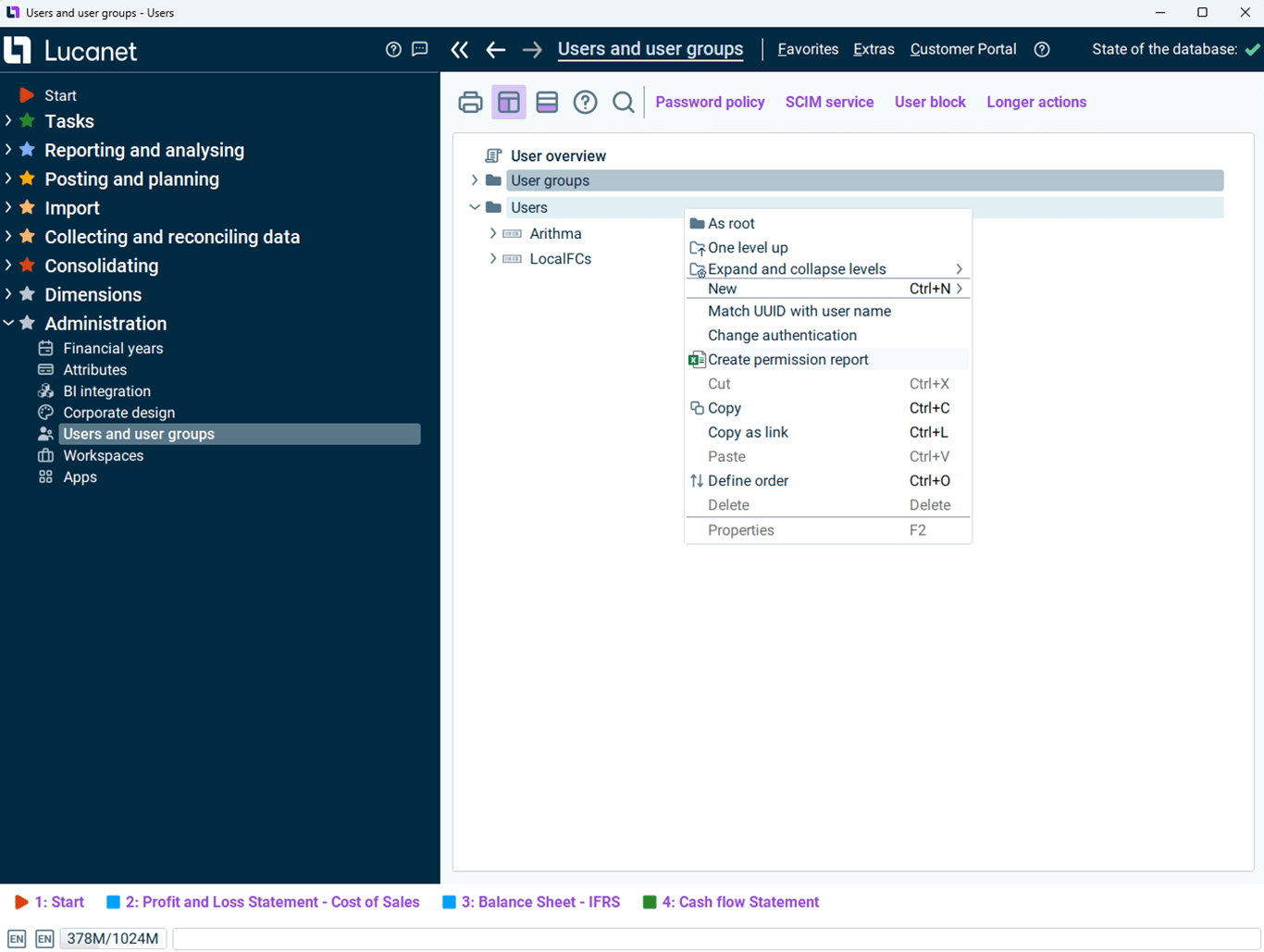This screenshot has height=952, width=1264.
Task: Open Longer actions link
Action: 1036,102
